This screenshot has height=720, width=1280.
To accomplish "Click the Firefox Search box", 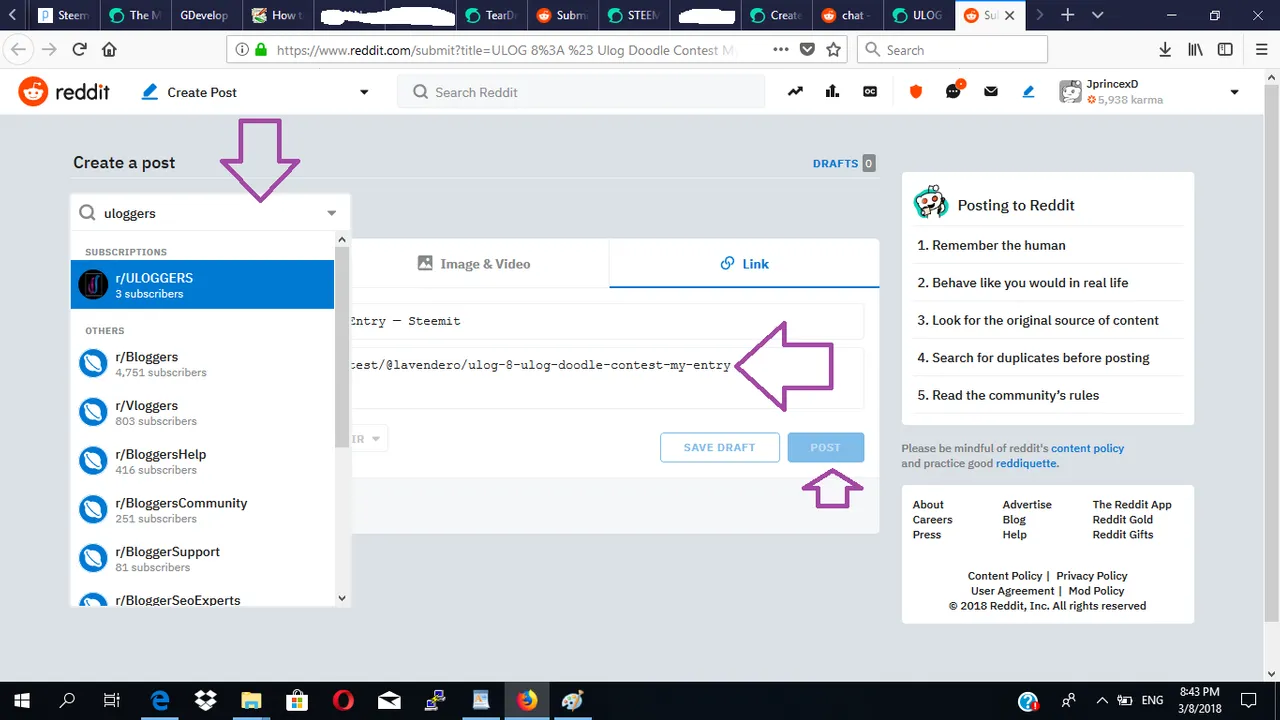I will point(953,49).
